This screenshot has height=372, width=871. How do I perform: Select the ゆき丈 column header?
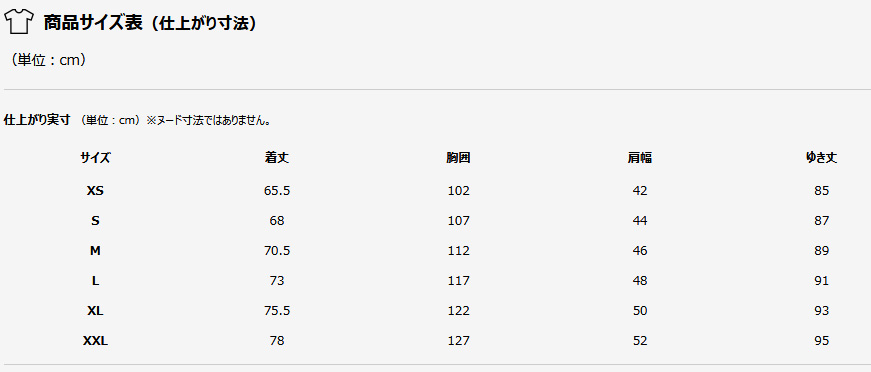click(x=821, y=158)
